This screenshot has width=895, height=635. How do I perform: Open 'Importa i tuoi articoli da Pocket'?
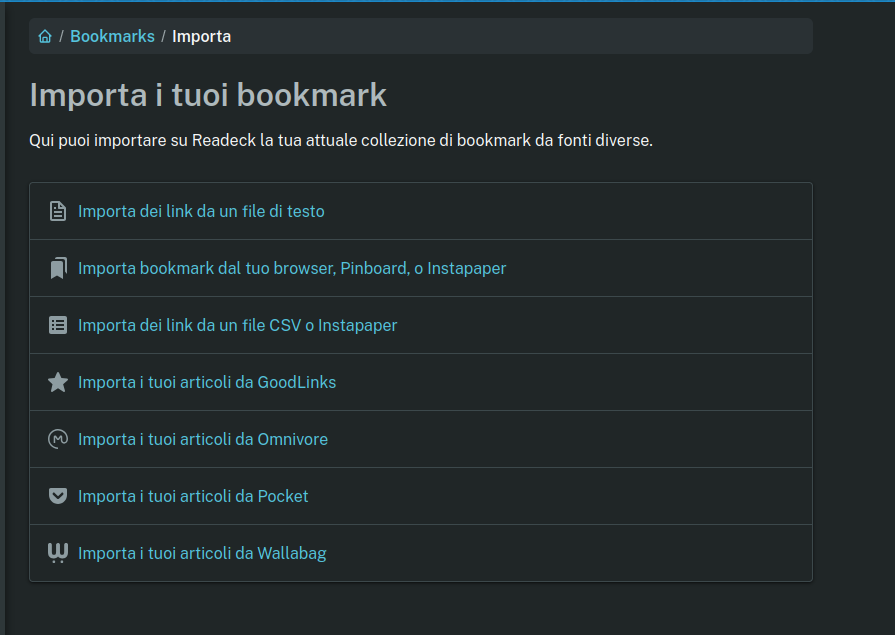point(193,496)
